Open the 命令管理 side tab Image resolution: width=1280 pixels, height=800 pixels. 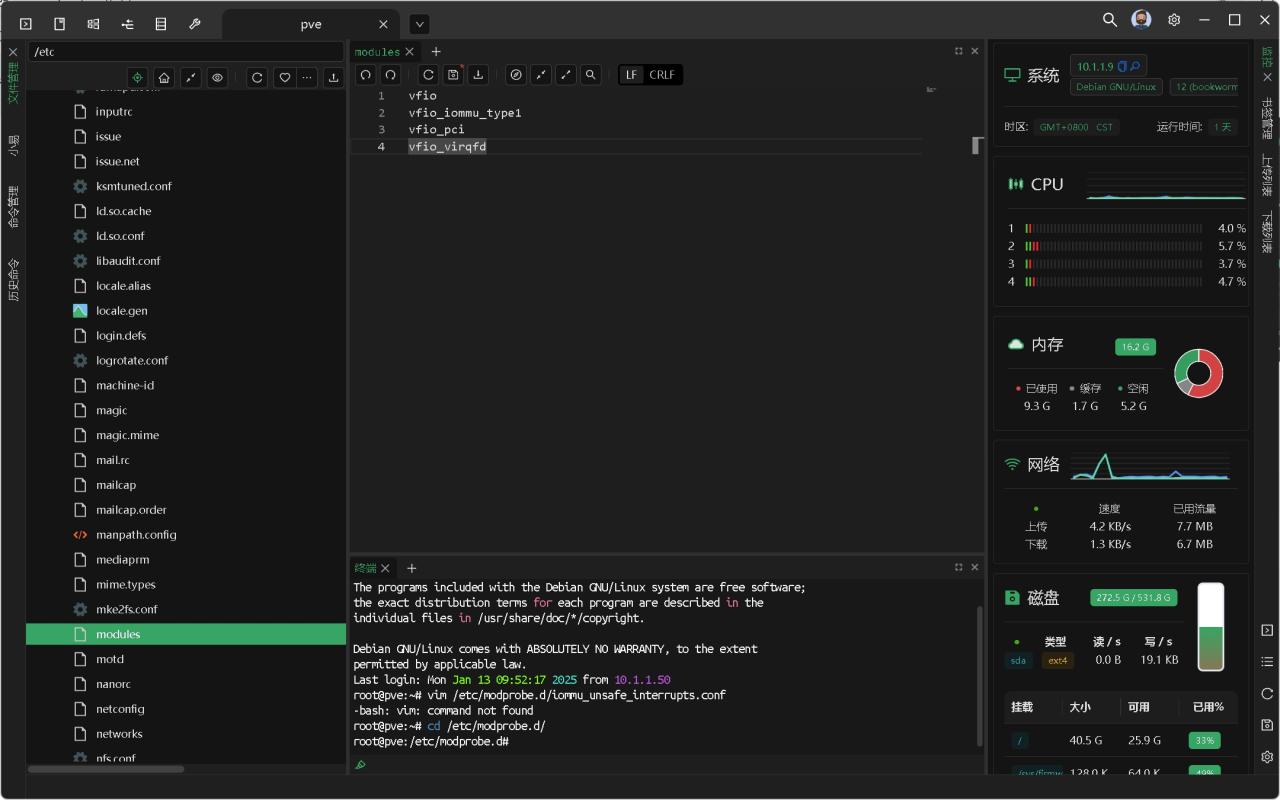click(13, 207)
